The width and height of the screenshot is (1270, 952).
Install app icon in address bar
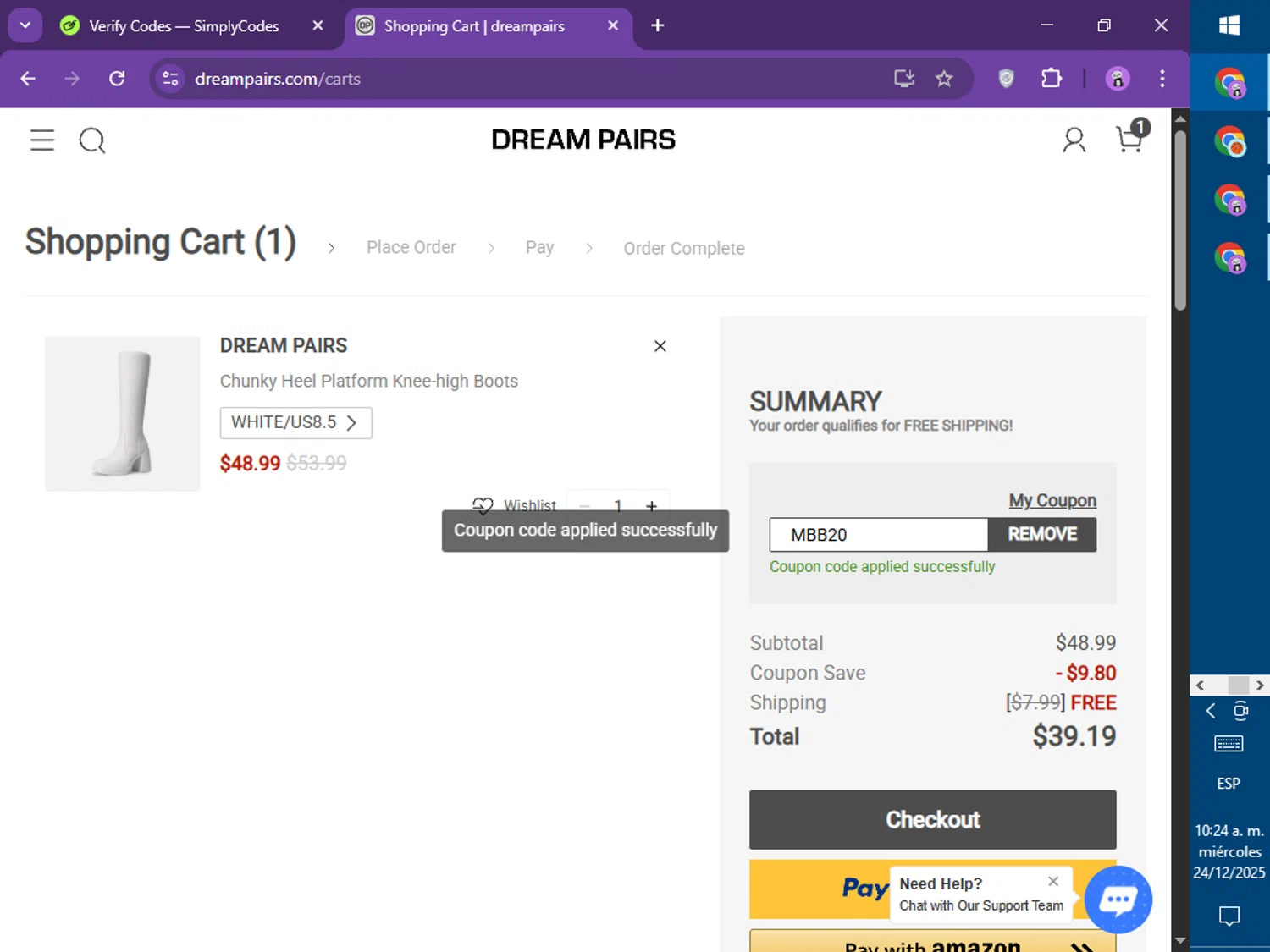(904, 79)
